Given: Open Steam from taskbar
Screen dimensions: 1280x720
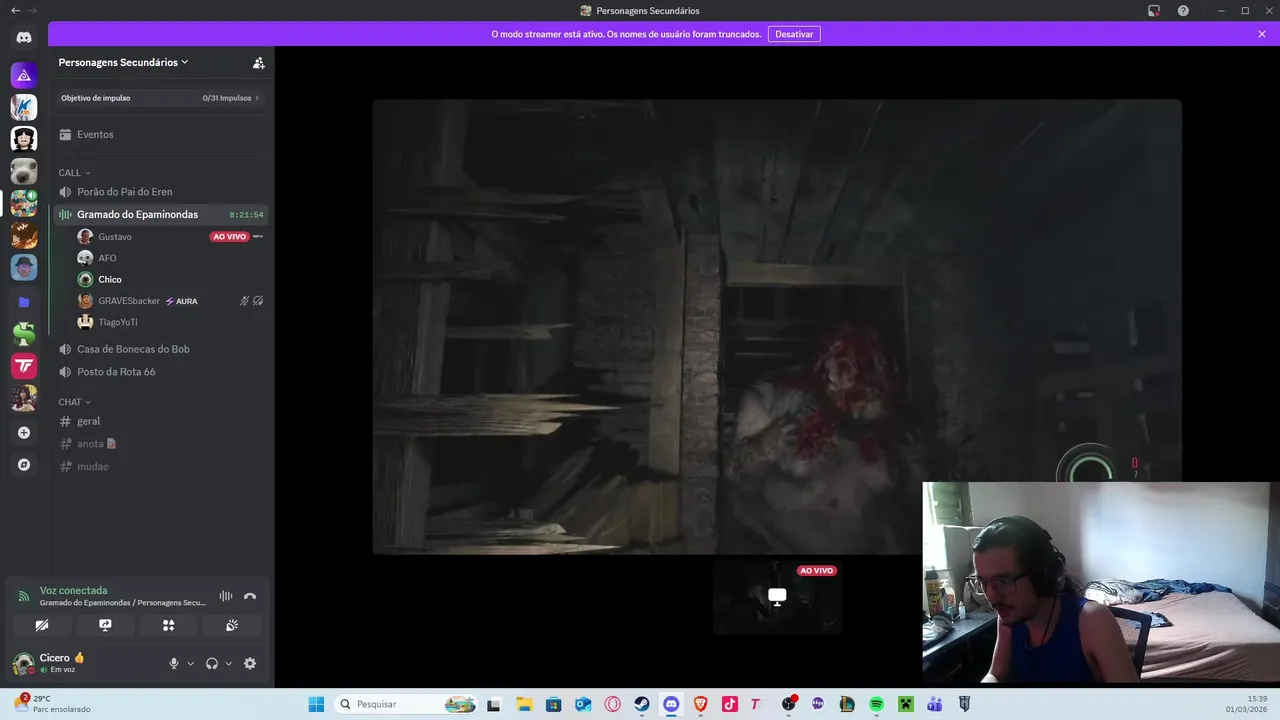Looking at the screenshot, I should point(642,704).
